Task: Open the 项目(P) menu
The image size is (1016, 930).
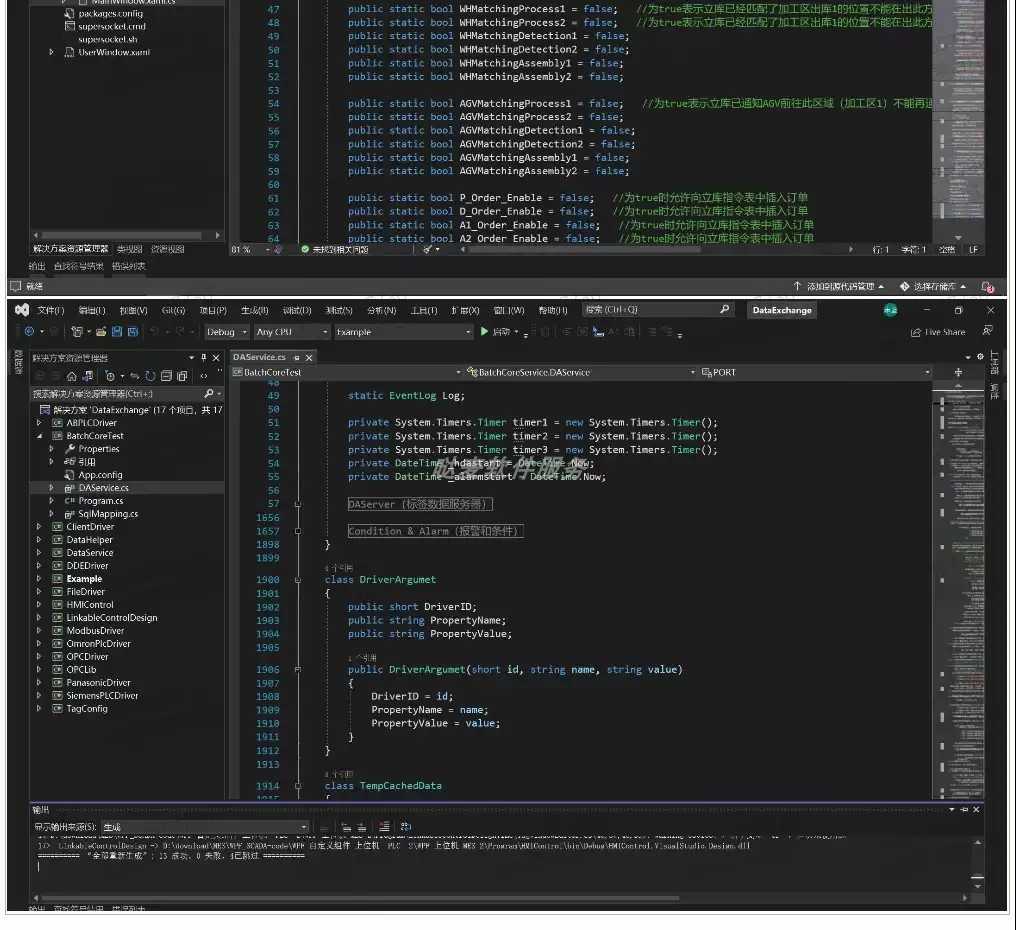Action: click(213, 310)
